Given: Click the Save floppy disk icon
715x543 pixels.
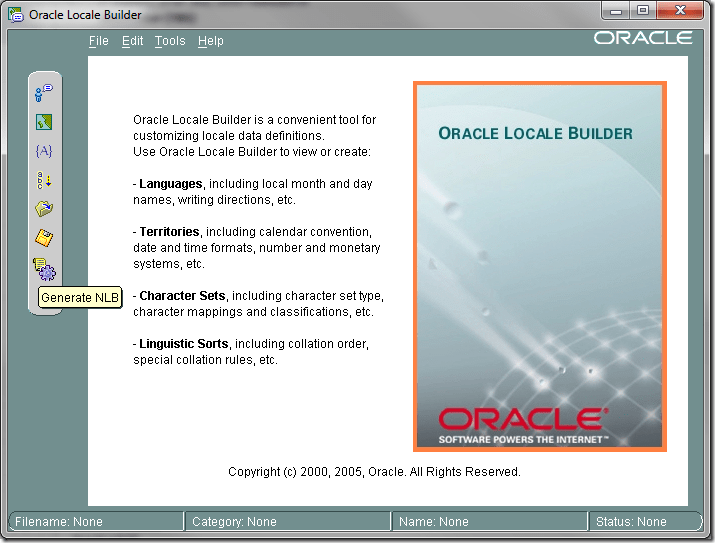Looking at the screenshot, I should [x=44, y=238].
